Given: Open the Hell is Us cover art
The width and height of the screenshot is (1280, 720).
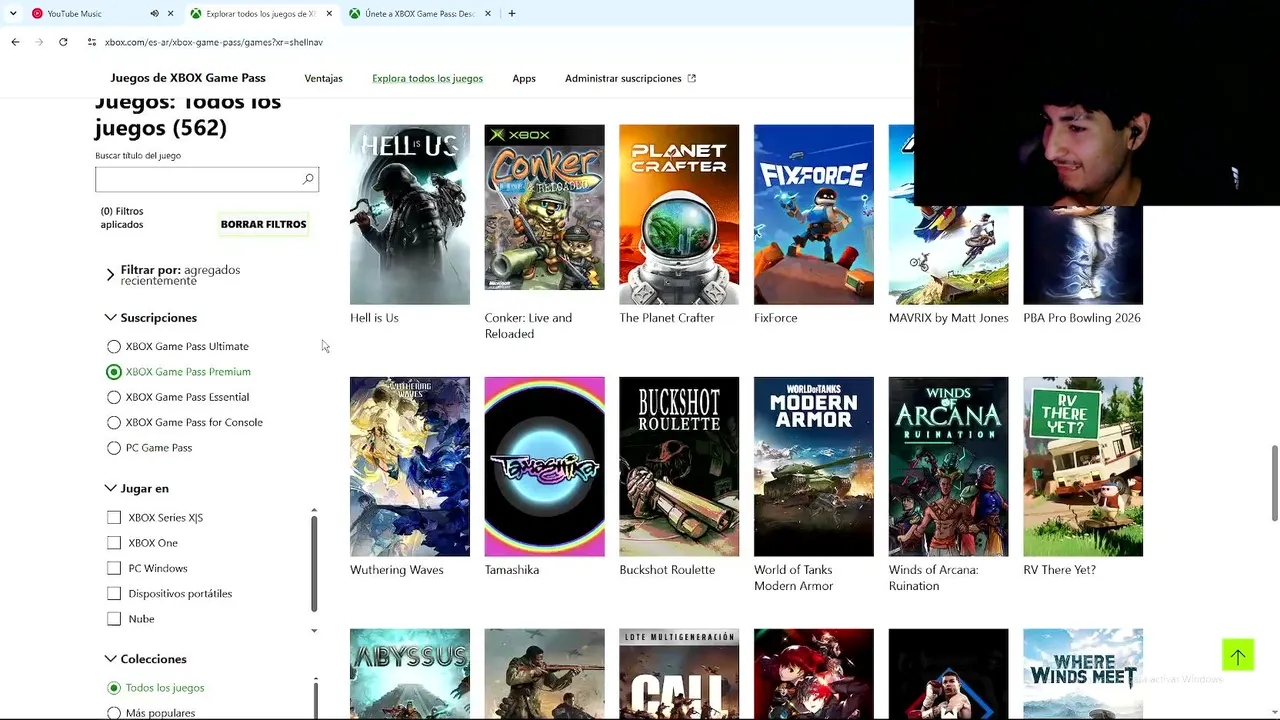Looking at the screenshot, I should pyautogui.click(x=410, y=215).
